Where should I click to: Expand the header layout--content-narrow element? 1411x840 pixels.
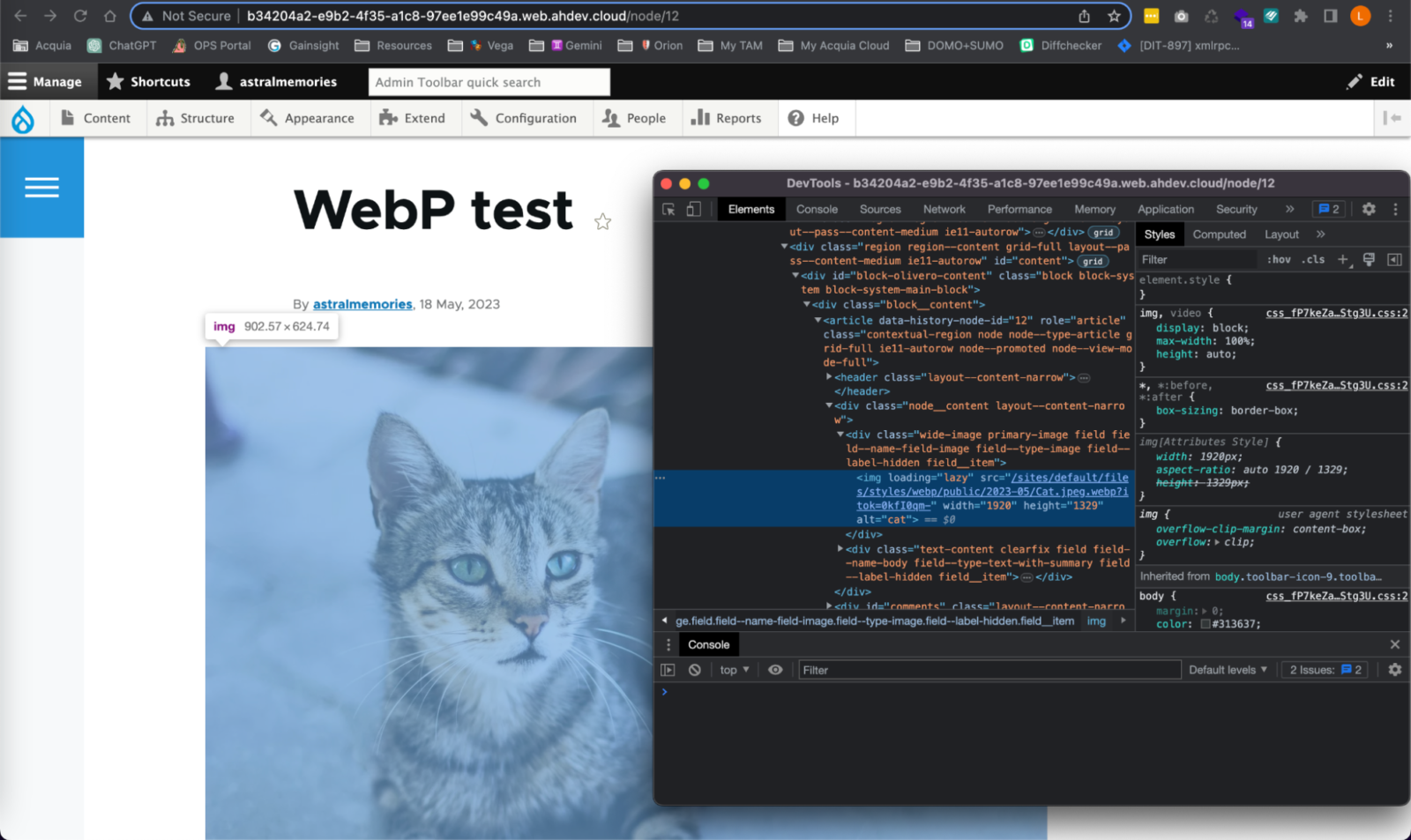[830, 376]
